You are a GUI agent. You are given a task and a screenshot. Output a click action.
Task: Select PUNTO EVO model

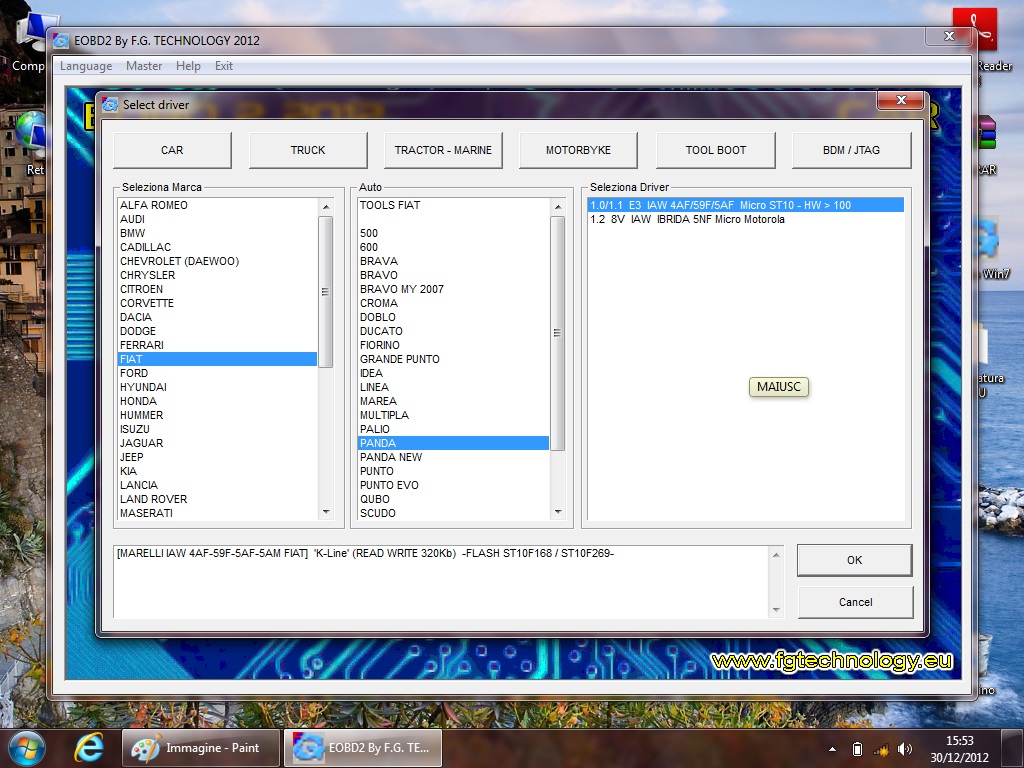coord(453,485)
